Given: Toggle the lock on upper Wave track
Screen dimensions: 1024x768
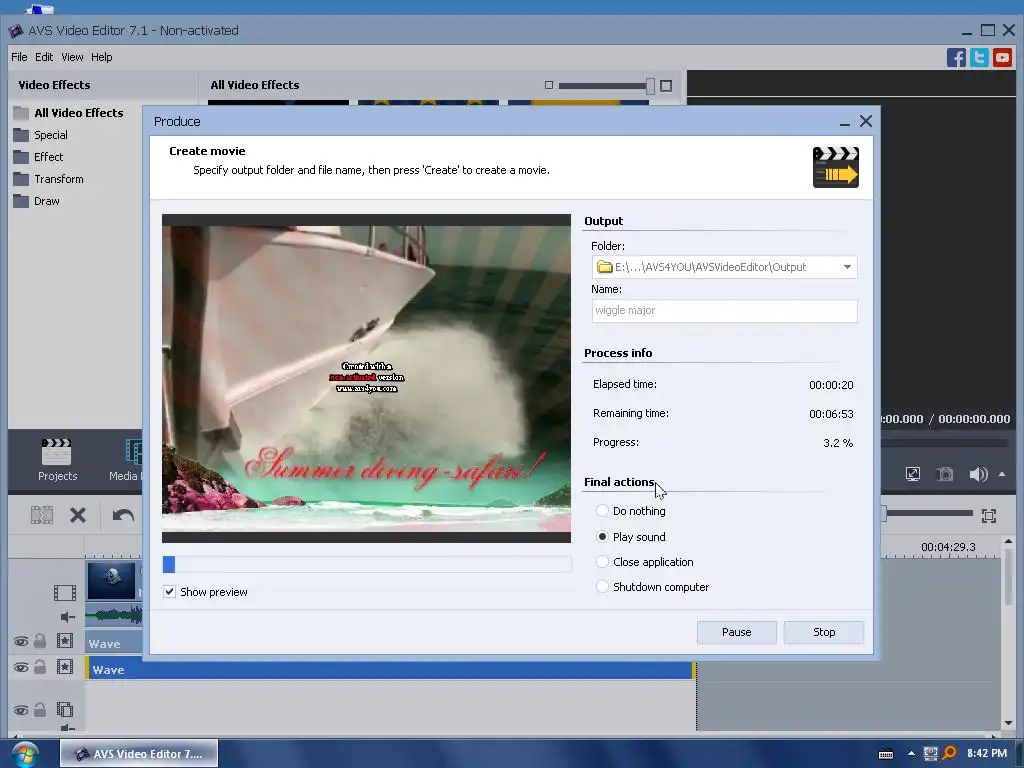Looking at the screenshot, I should 40,641.
